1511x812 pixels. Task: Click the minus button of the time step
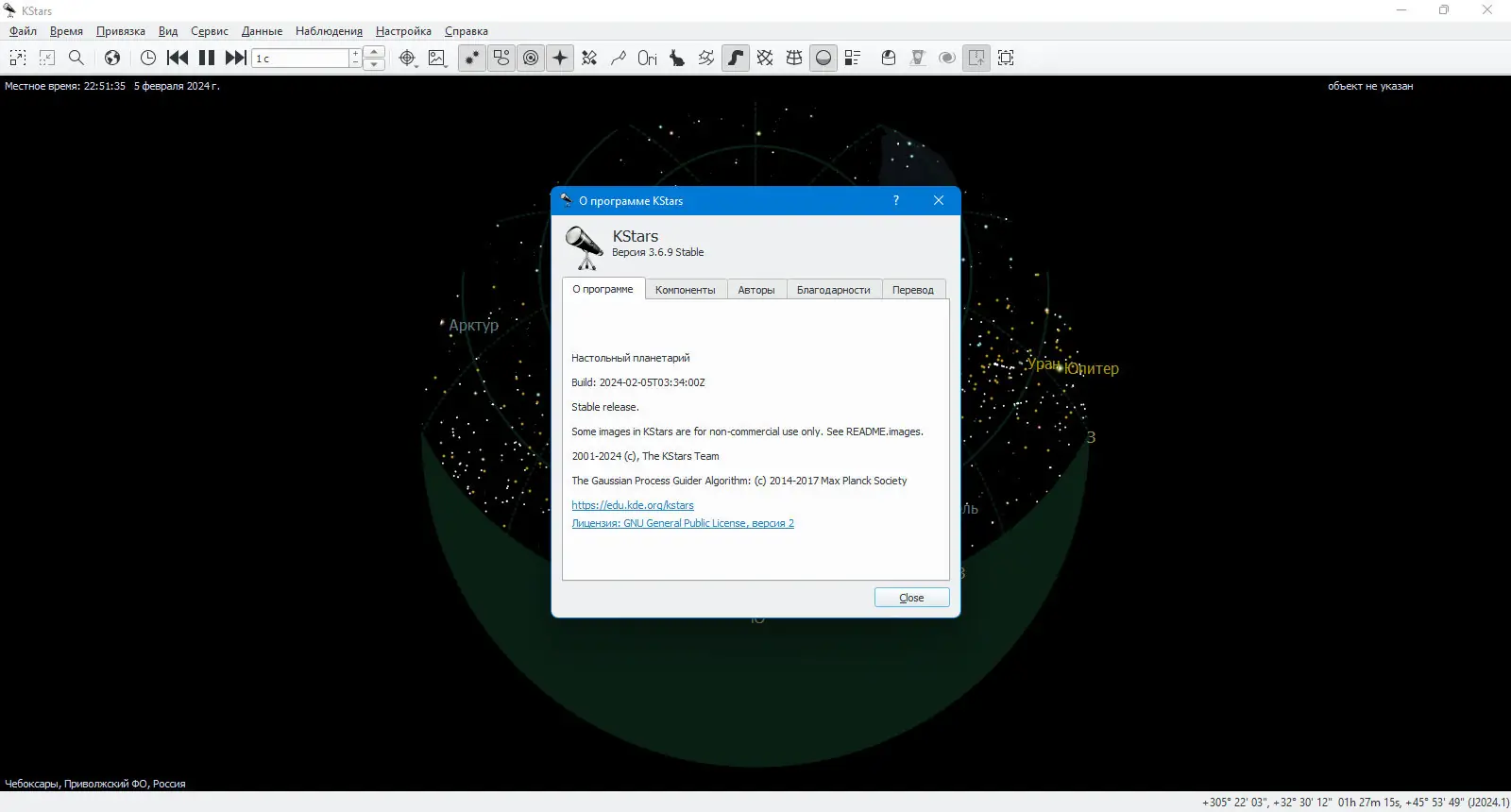tap(356, 63)
